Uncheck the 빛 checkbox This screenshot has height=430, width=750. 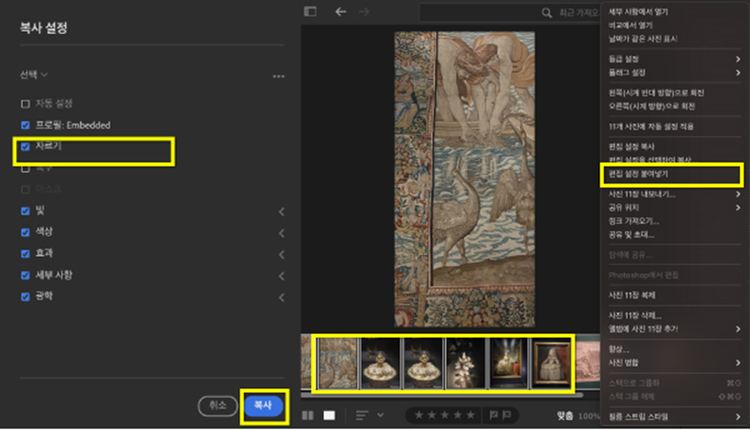tap(25, 211)
